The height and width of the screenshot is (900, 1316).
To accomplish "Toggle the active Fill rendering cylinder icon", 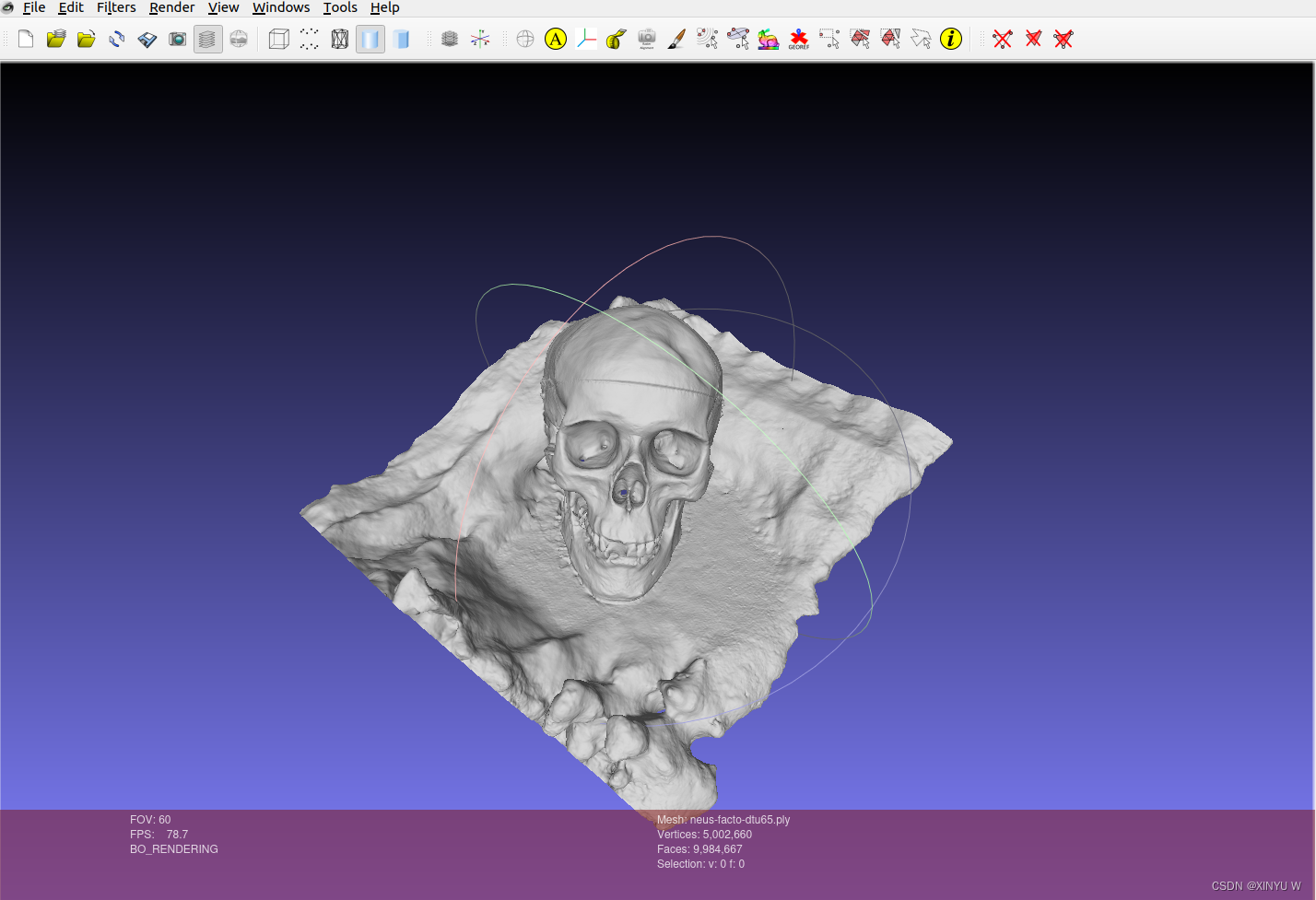I will tap(370, 39).
